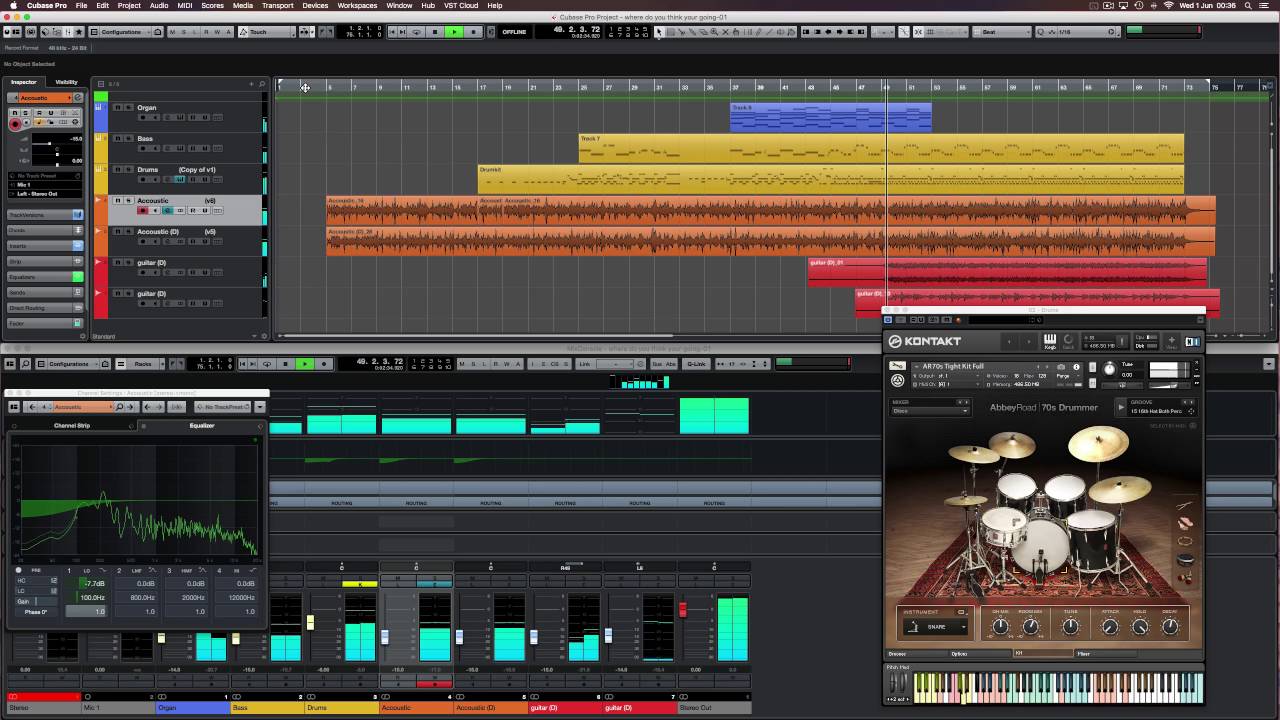1280x720 pixels.
Task: Click the DECAY knob in Kontakt drummer
Action: point(1169,626)
